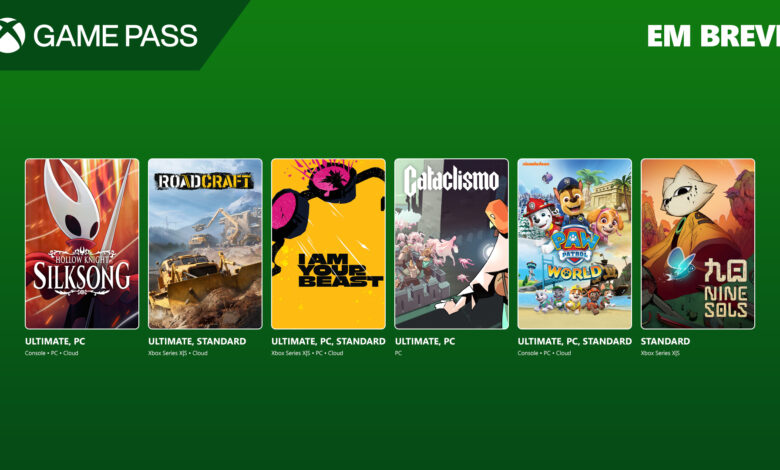Click the GAME PASS title text
The image size is (780, 470).
(x=115, y=36)
